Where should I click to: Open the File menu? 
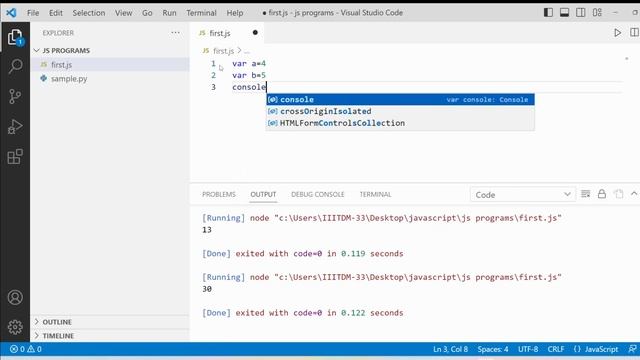(x=33, y=13)
